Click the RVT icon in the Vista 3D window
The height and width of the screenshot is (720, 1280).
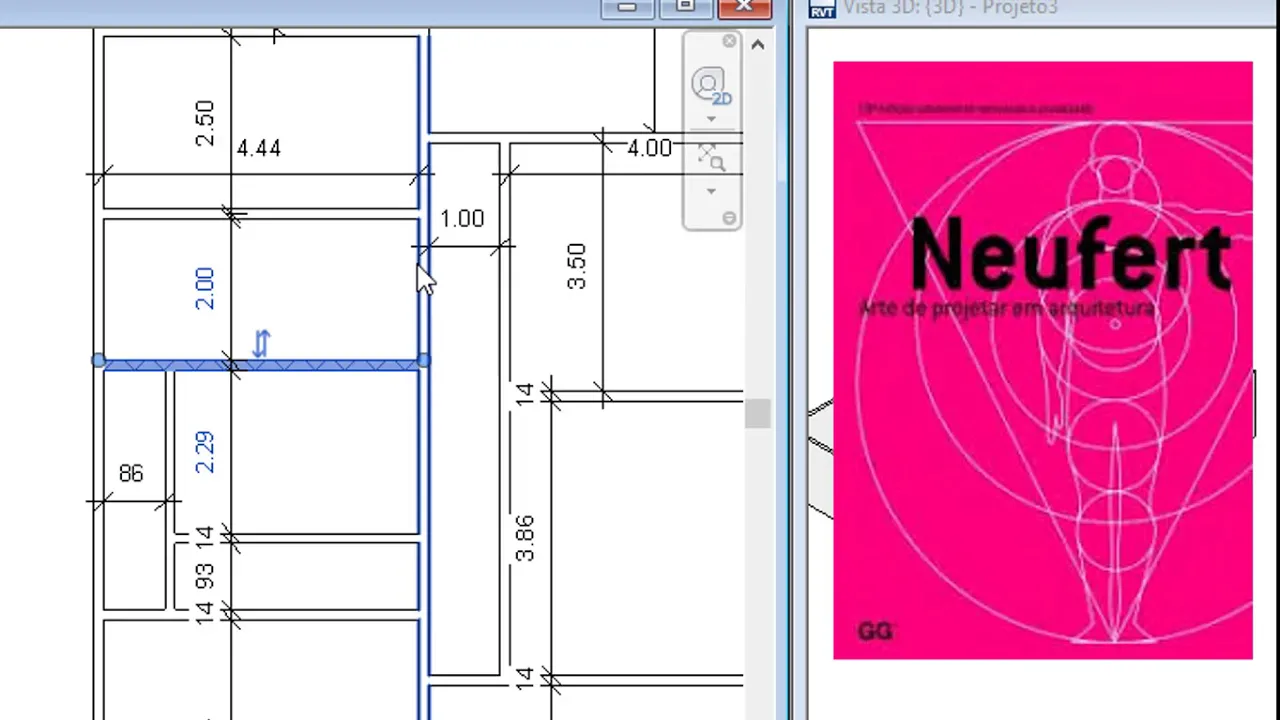pyautogui.click(x=822, y=9)
